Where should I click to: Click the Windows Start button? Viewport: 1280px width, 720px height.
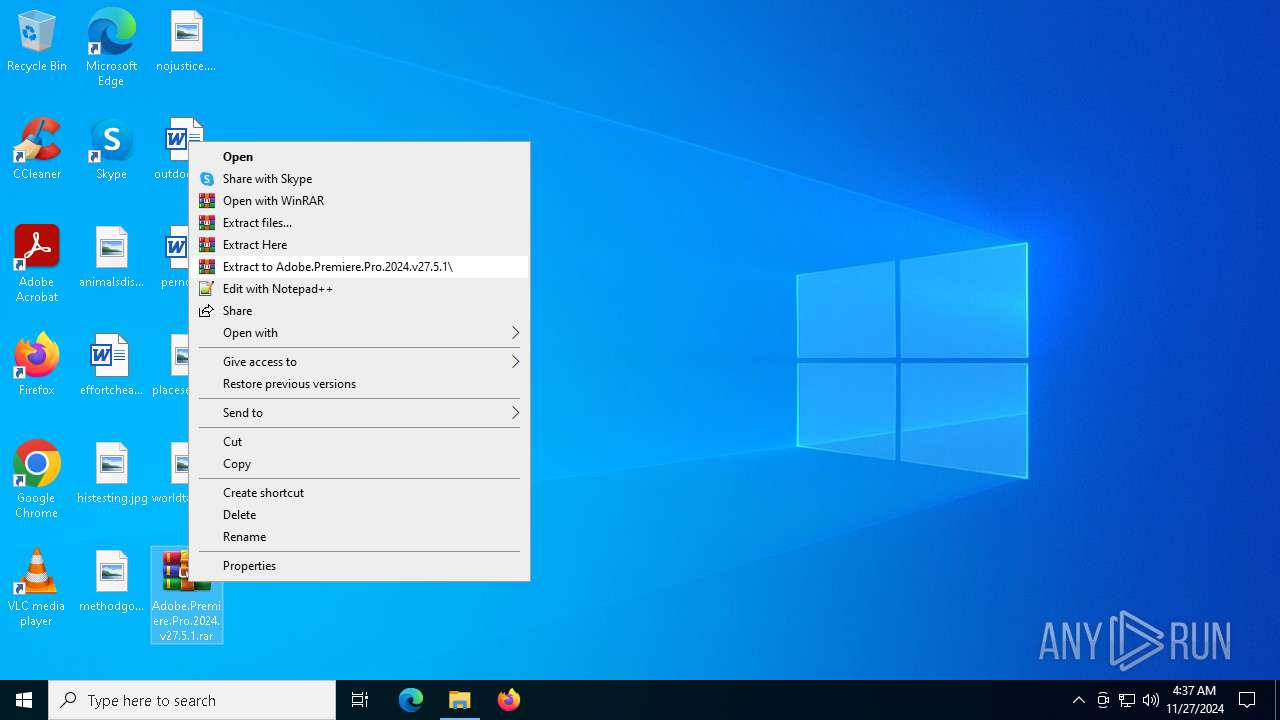pyautogui.click(x=24, y=700)
